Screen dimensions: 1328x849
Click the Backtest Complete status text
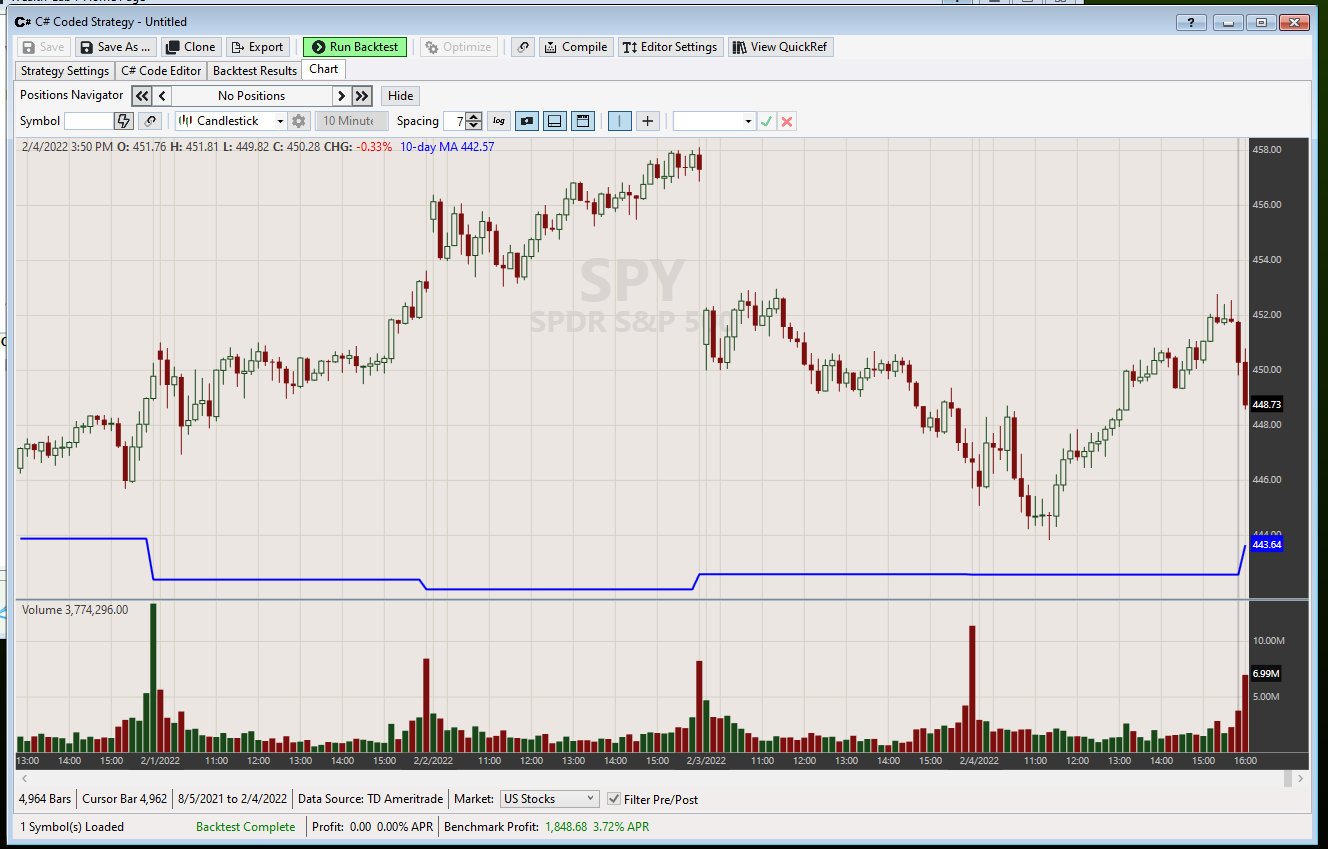coord(246,827)
